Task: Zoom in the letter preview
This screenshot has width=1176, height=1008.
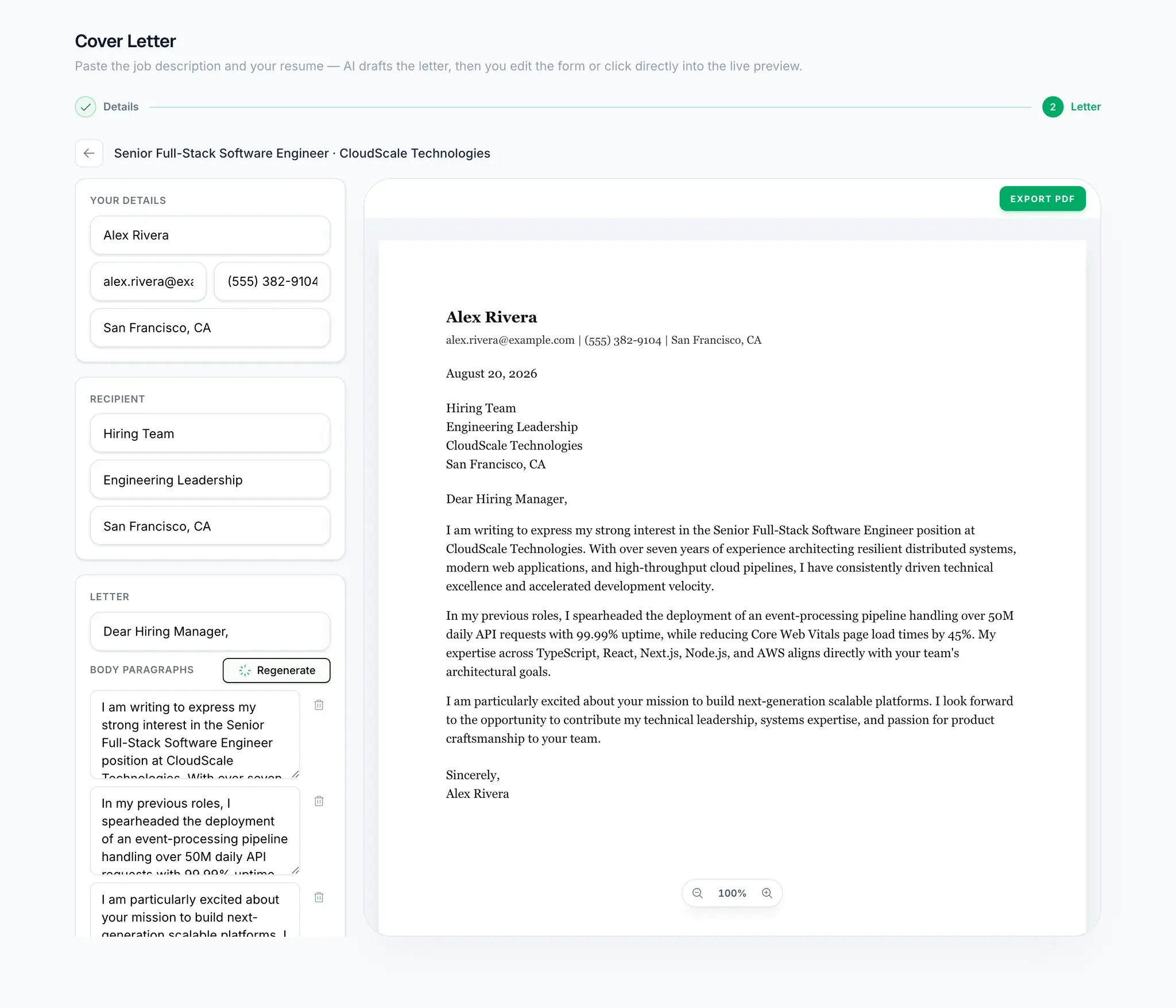Action: tap(767, 893)
